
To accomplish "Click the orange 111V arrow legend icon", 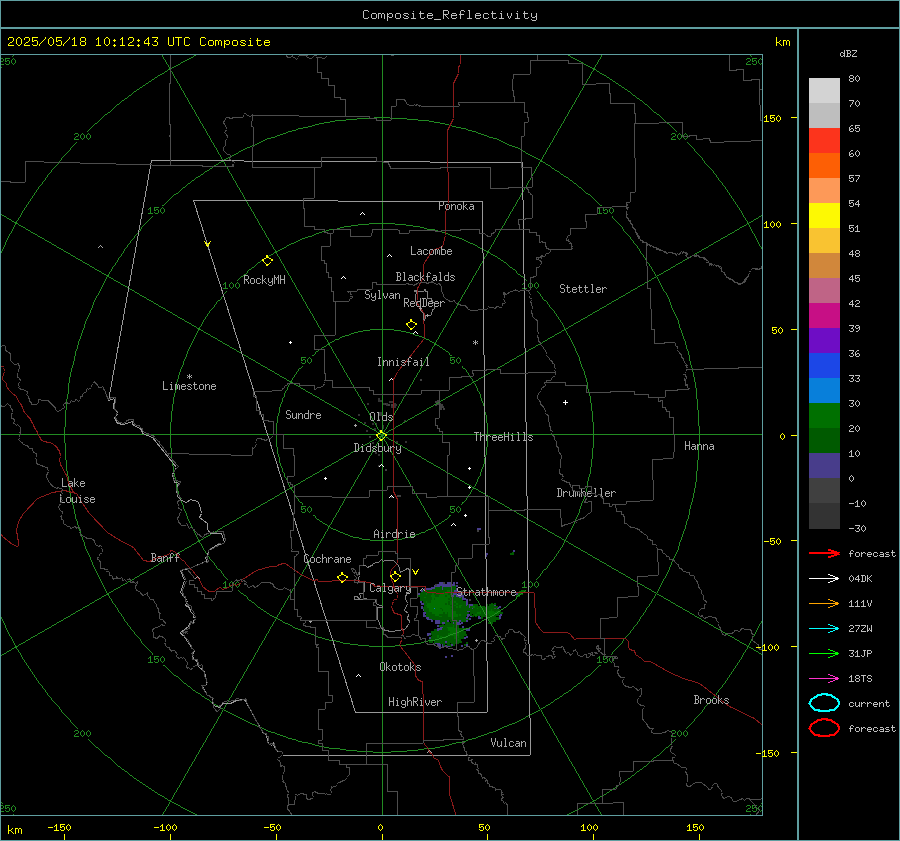I will [x=824, y=603].
